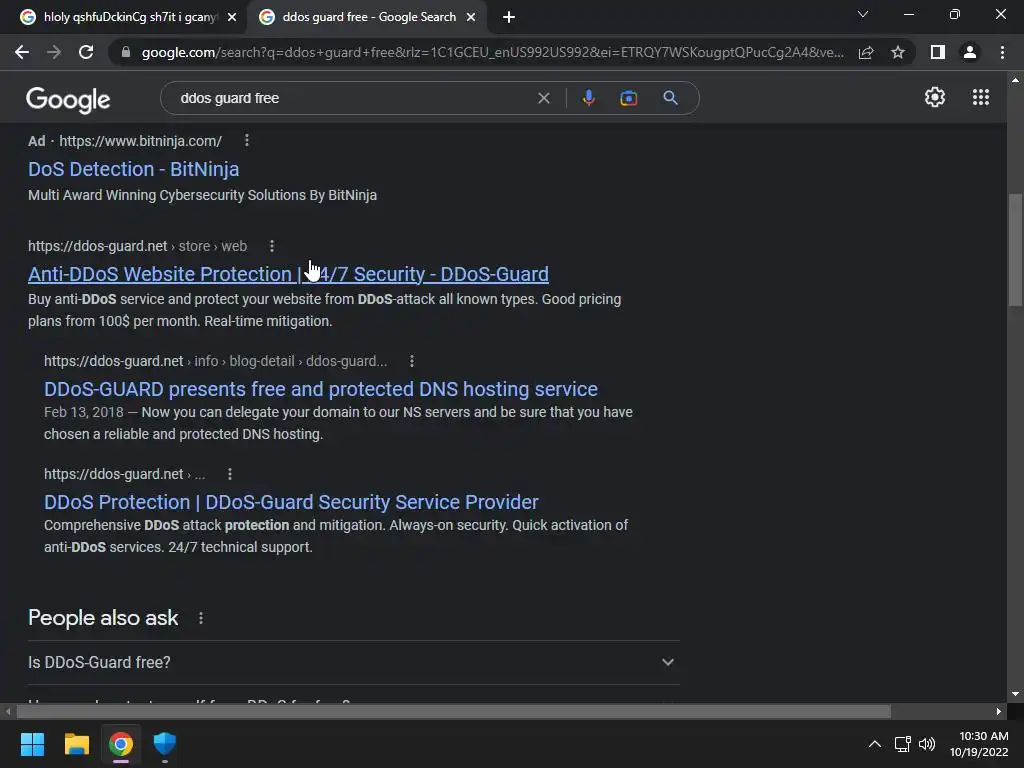Viewport: 1024px width, 768px height.
Task: Bookmark this page with the star icon
Action: point(898,52)
